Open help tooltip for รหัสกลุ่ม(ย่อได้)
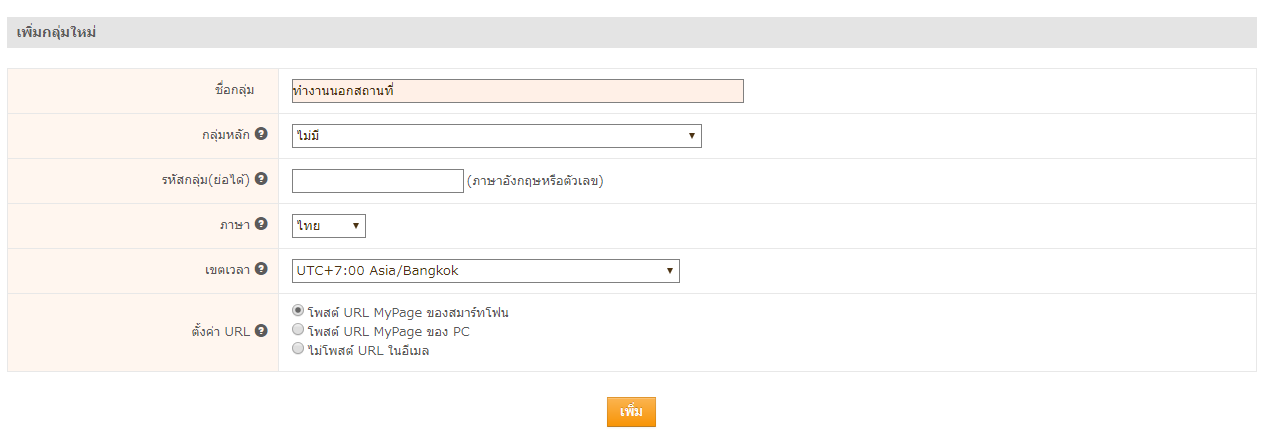Image resolution: width=1264 pixels, height=446 pixels. [261, 179]
